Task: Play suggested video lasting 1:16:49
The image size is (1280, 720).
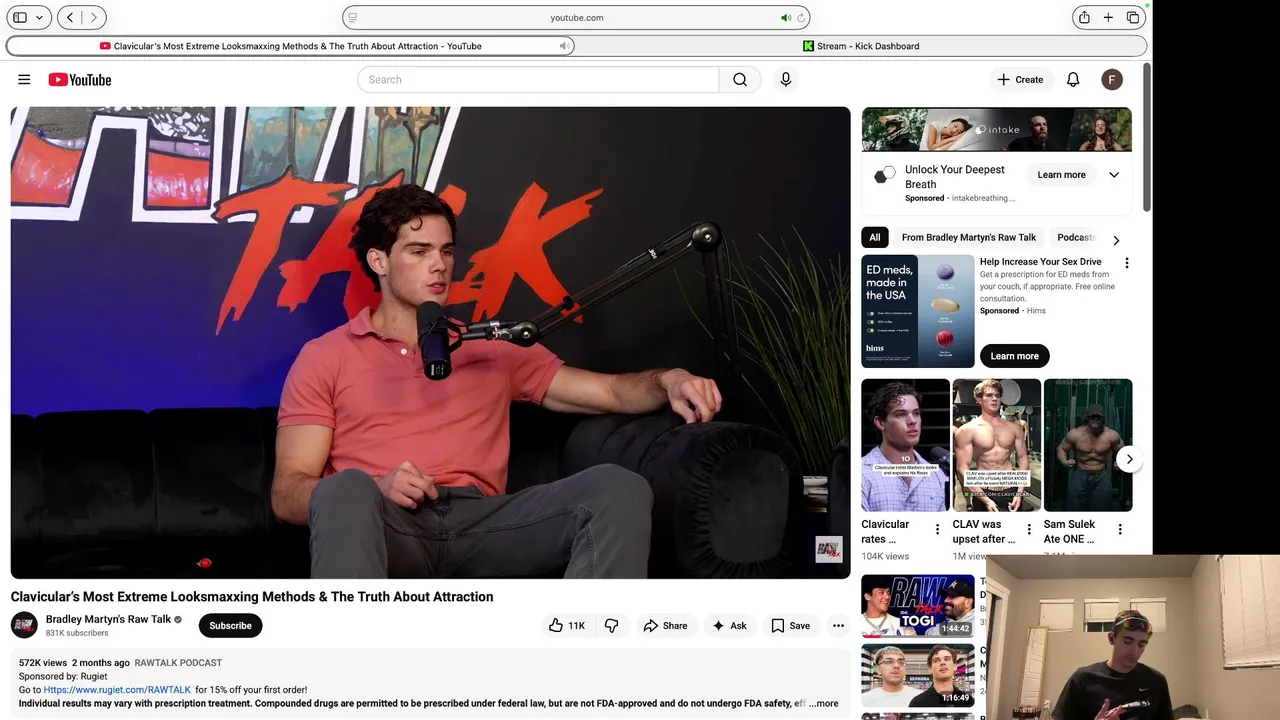Action: (x=917, y=675)
